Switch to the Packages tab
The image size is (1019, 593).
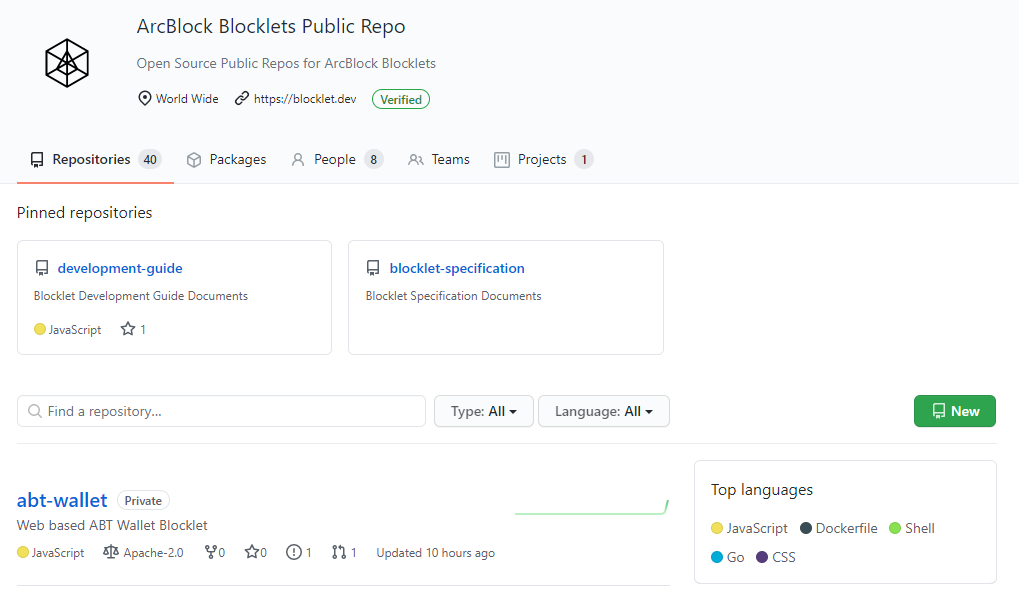coord(226,160)
